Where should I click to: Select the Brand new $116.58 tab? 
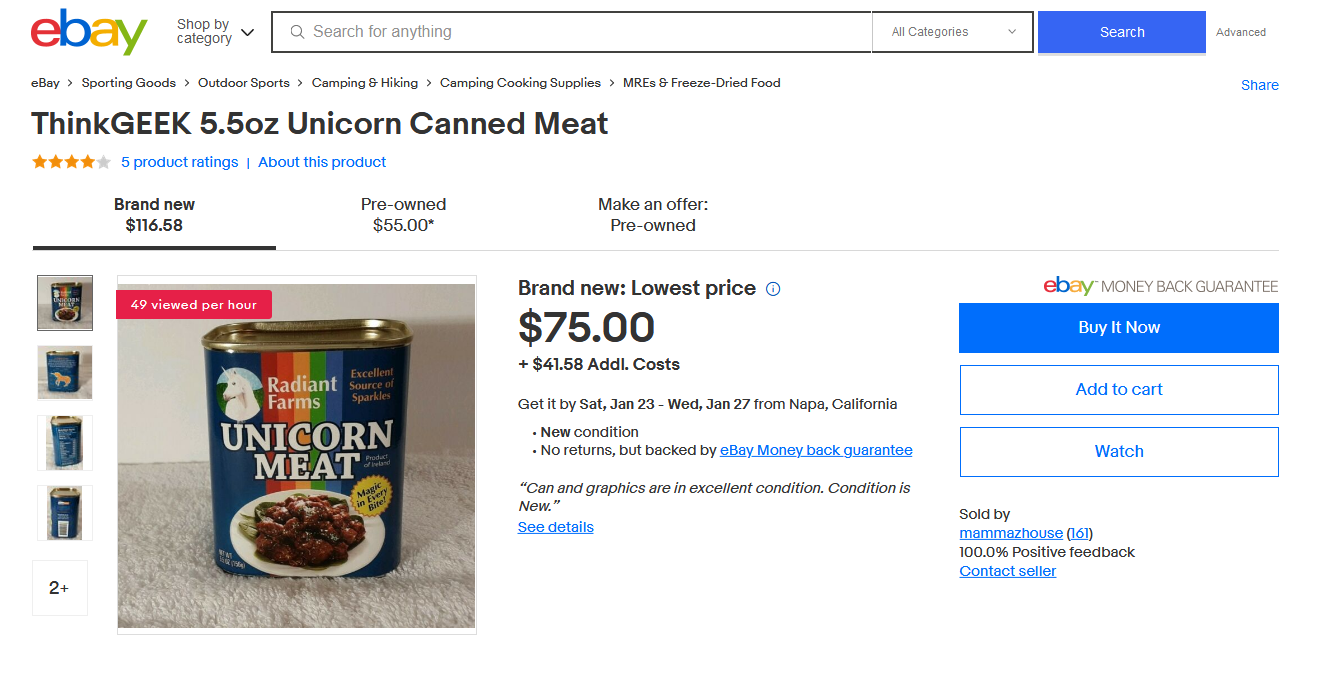pos(154,215)
